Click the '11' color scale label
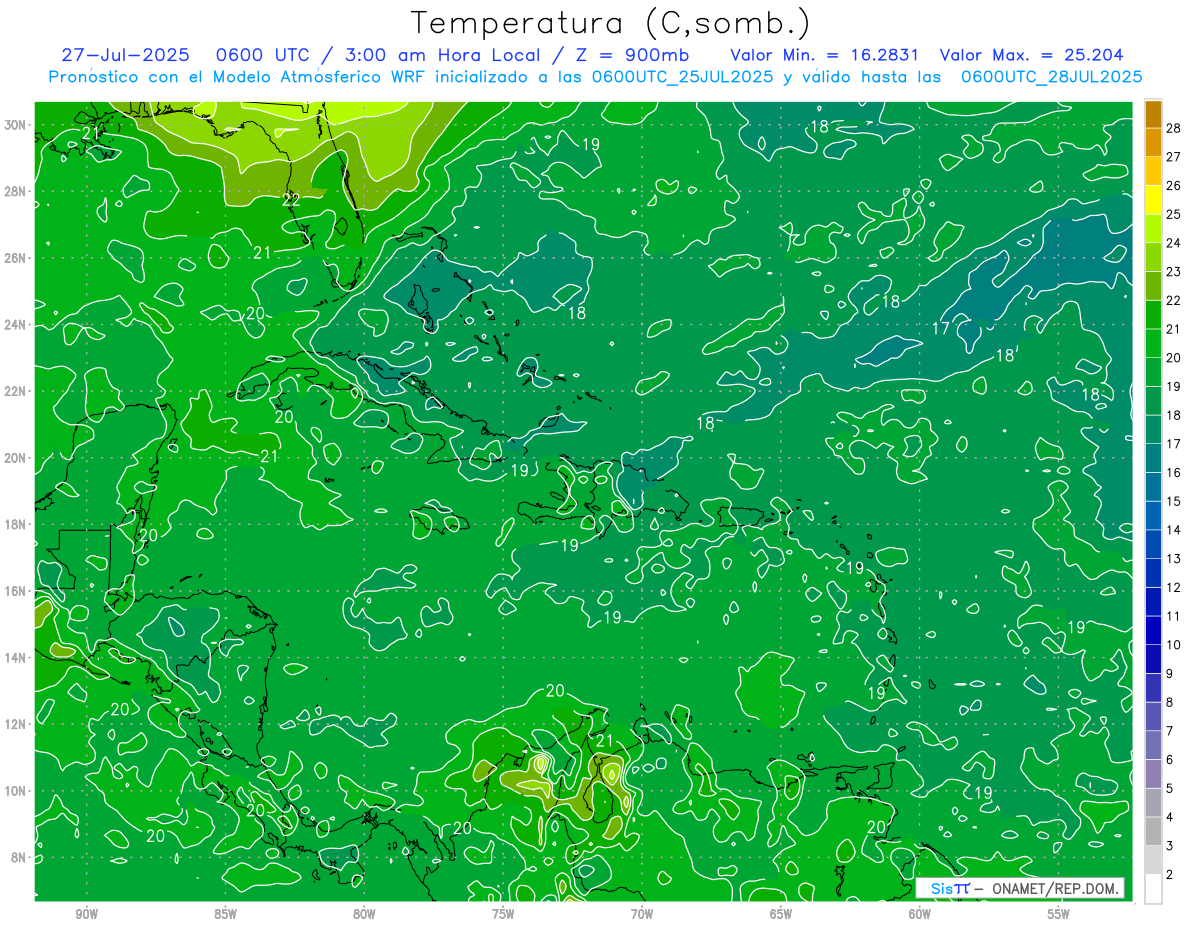Screen dimensions: 1200x927 pyautogui.click(x=1174, y=616)
